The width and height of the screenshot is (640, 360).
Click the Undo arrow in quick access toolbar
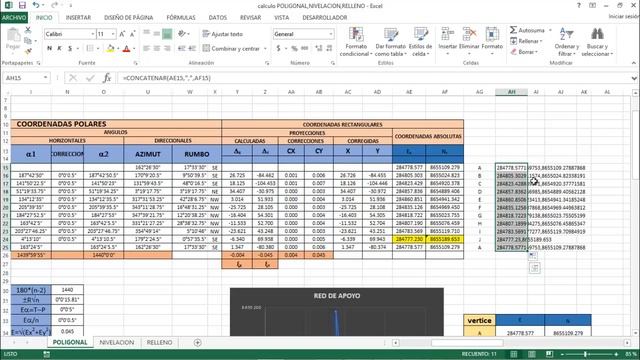[36, 5]
